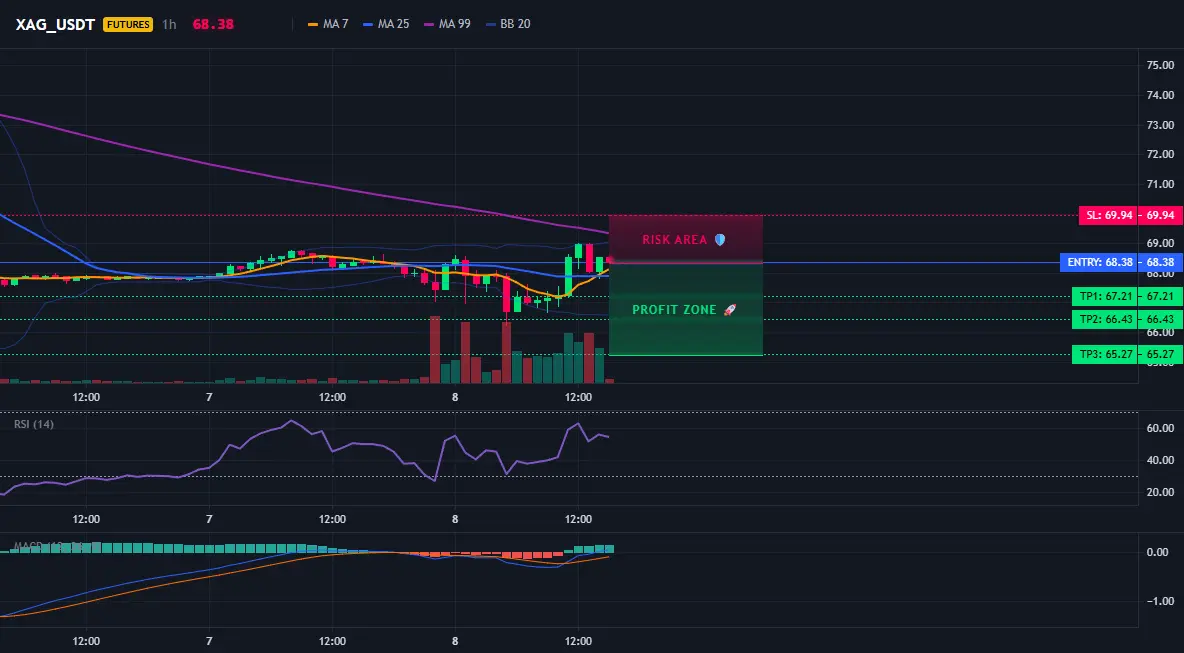Screen dimensions: 1184x653
Task: Click 0.00 on the MACD axis
Action: (x=1158, y=553)
